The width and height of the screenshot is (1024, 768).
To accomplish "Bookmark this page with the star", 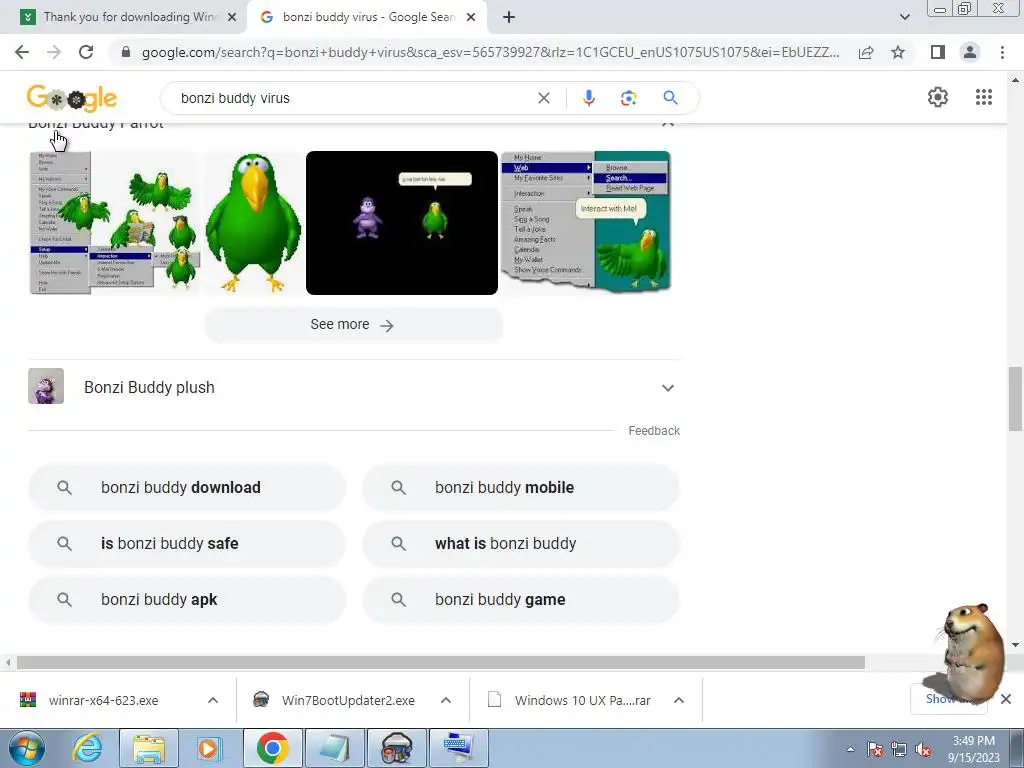I will pos(898,52).
